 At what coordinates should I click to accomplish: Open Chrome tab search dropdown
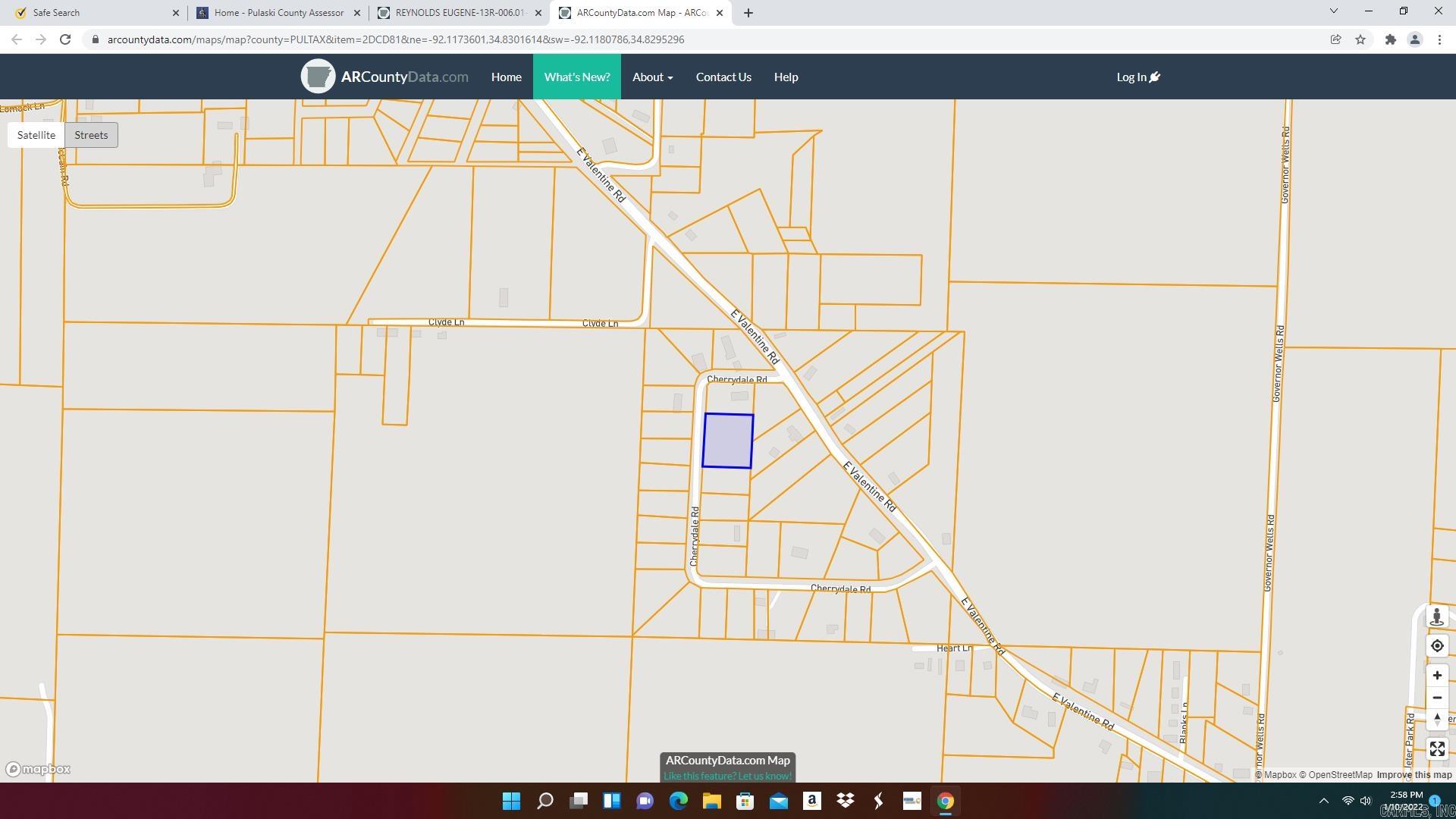click(x=1333, y=11)
